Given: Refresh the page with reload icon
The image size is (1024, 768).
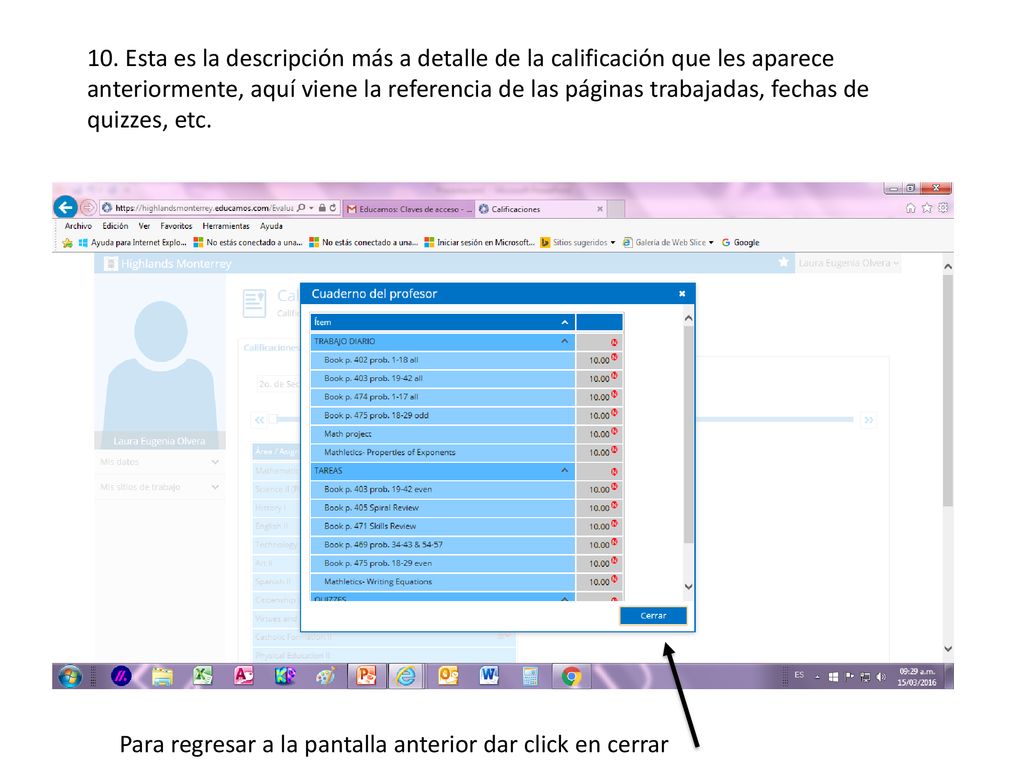Looking at the screenshot, I should tap(333, 208).
